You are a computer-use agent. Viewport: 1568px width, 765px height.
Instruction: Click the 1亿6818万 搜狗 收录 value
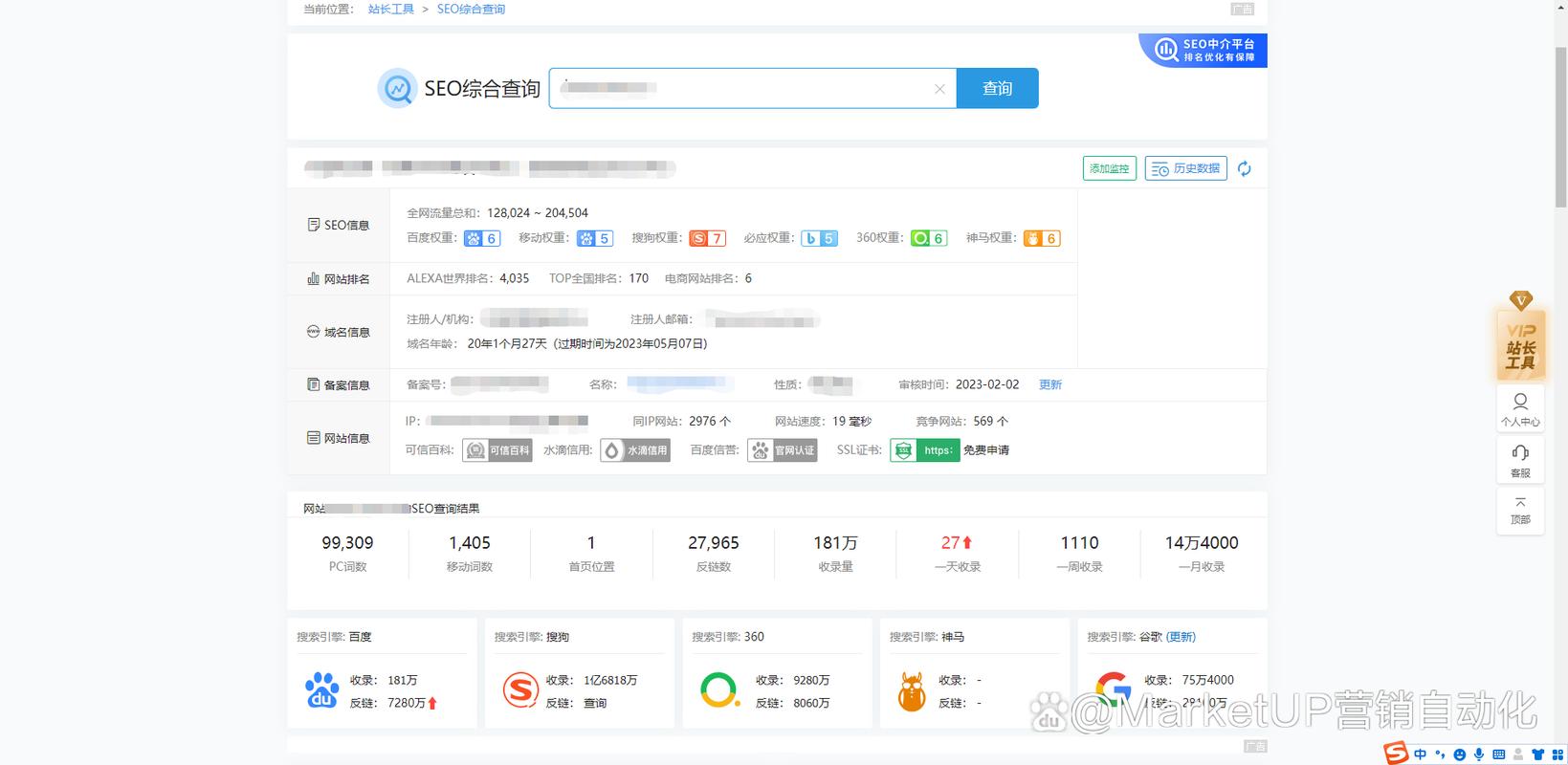610,680
